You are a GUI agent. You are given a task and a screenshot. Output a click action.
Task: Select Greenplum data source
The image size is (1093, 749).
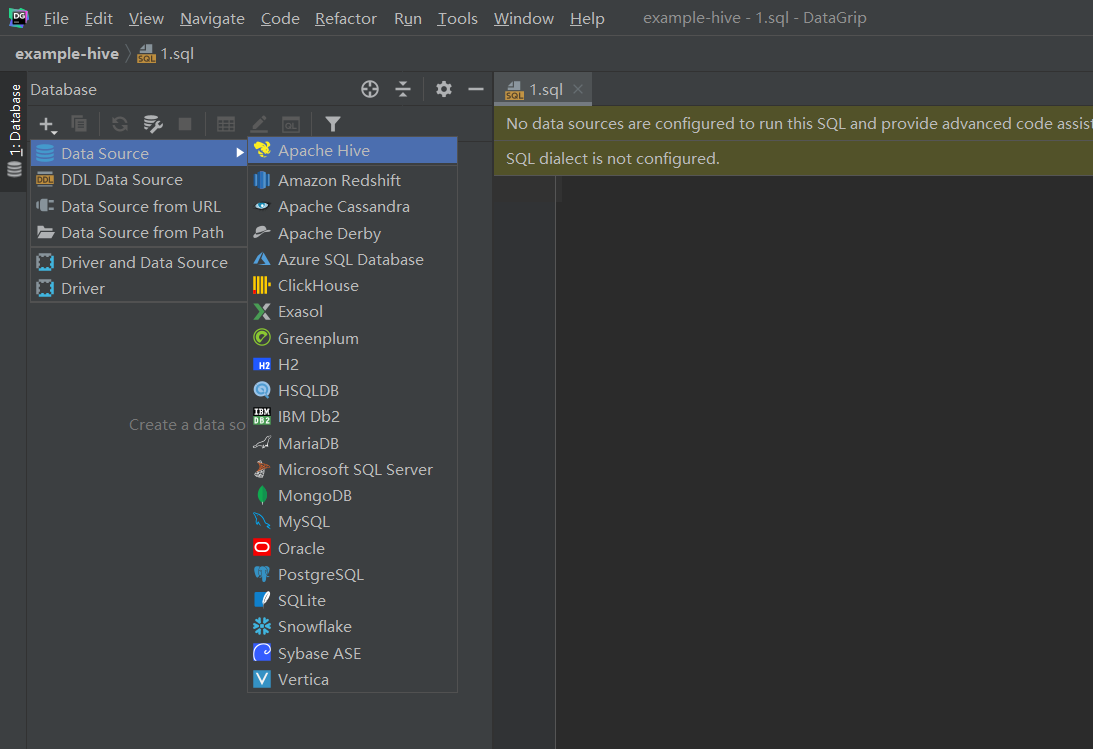pos(353,338)
